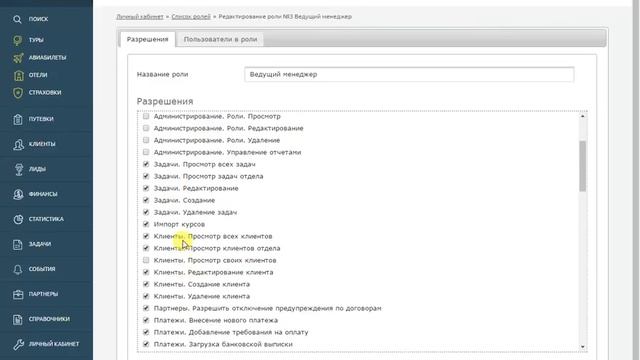Open the Туры palm tree icon
640x360 pixels.
[x=18, y=40]
